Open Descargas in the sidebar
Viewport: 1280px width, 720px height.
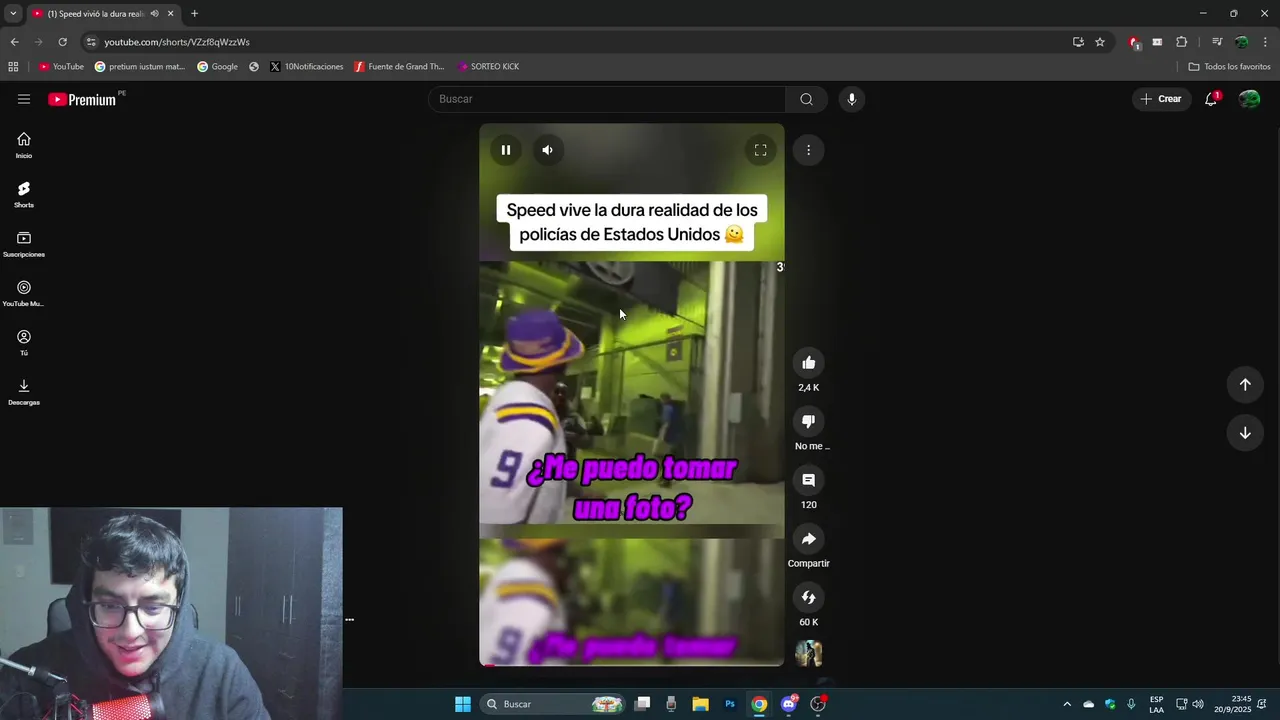(24, 392)
